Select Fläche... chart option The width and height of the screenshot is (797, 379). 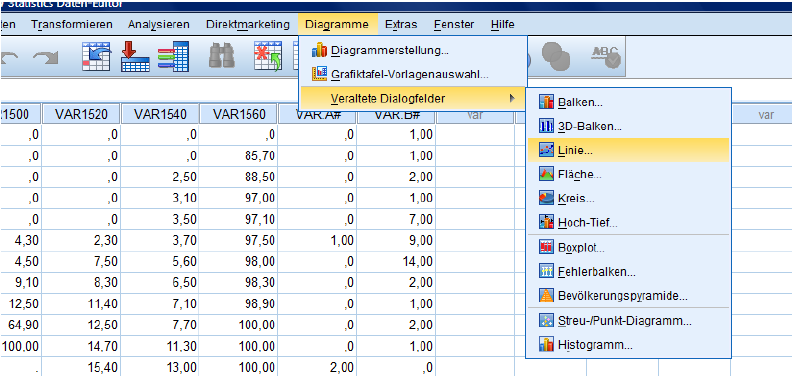628,174
